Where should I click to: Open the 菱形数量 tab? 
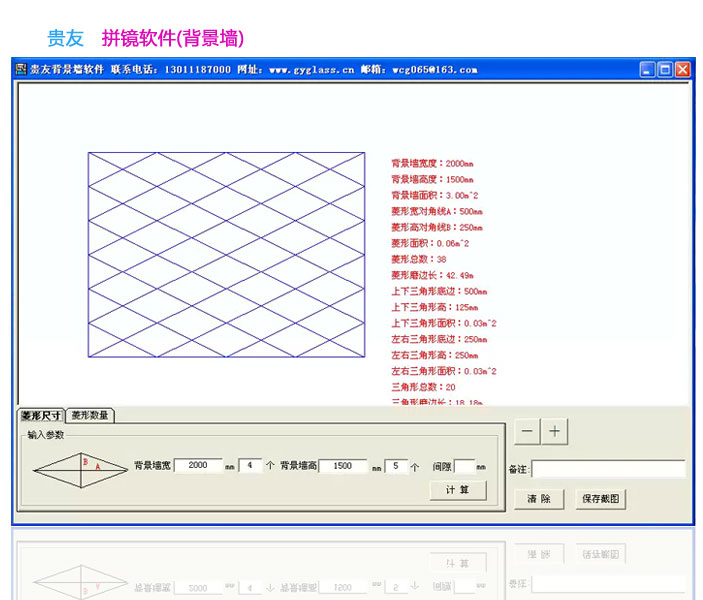tap(90, 415)
